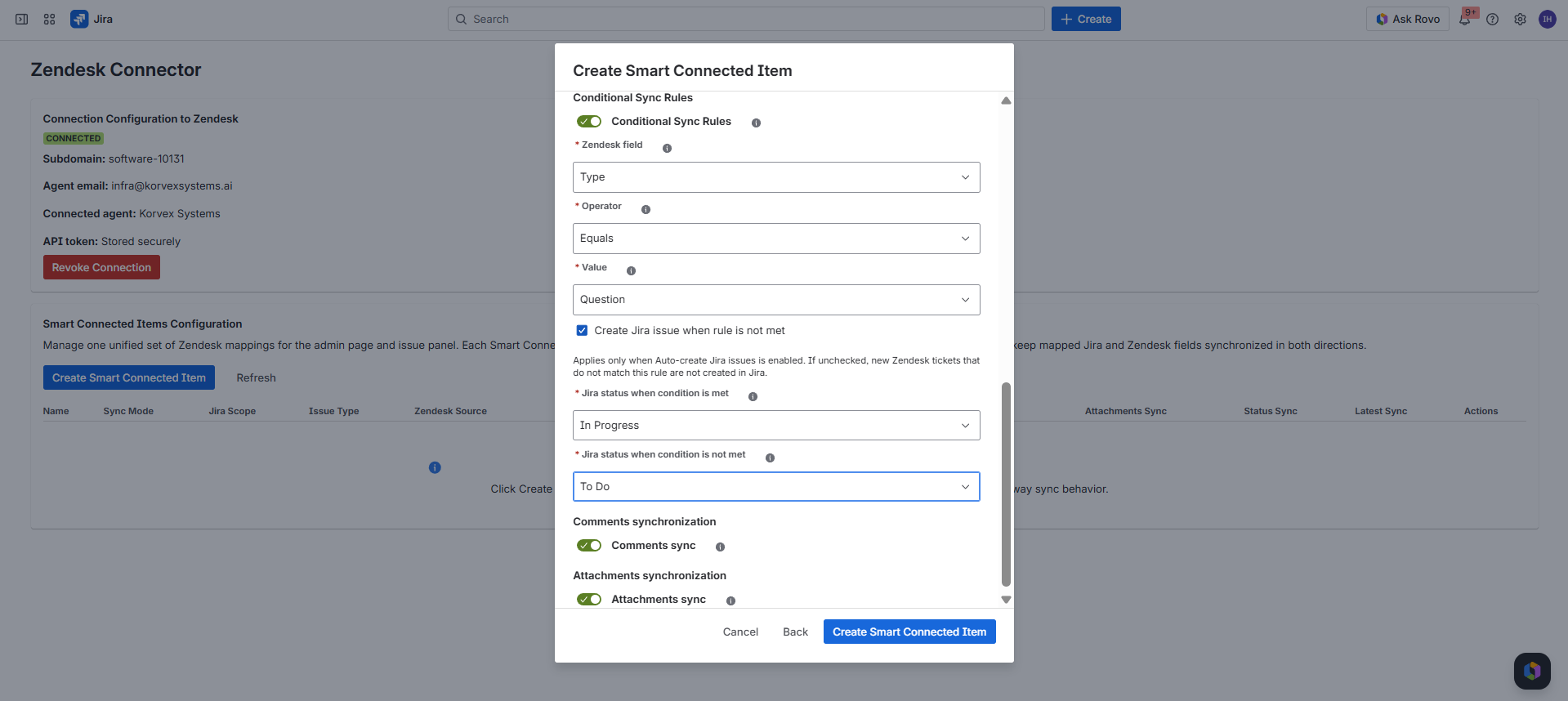Image resolution: width=1568 pixels, height=701 pixels.
Task: Open the app switcher grid icon
Action: point(49,19)
